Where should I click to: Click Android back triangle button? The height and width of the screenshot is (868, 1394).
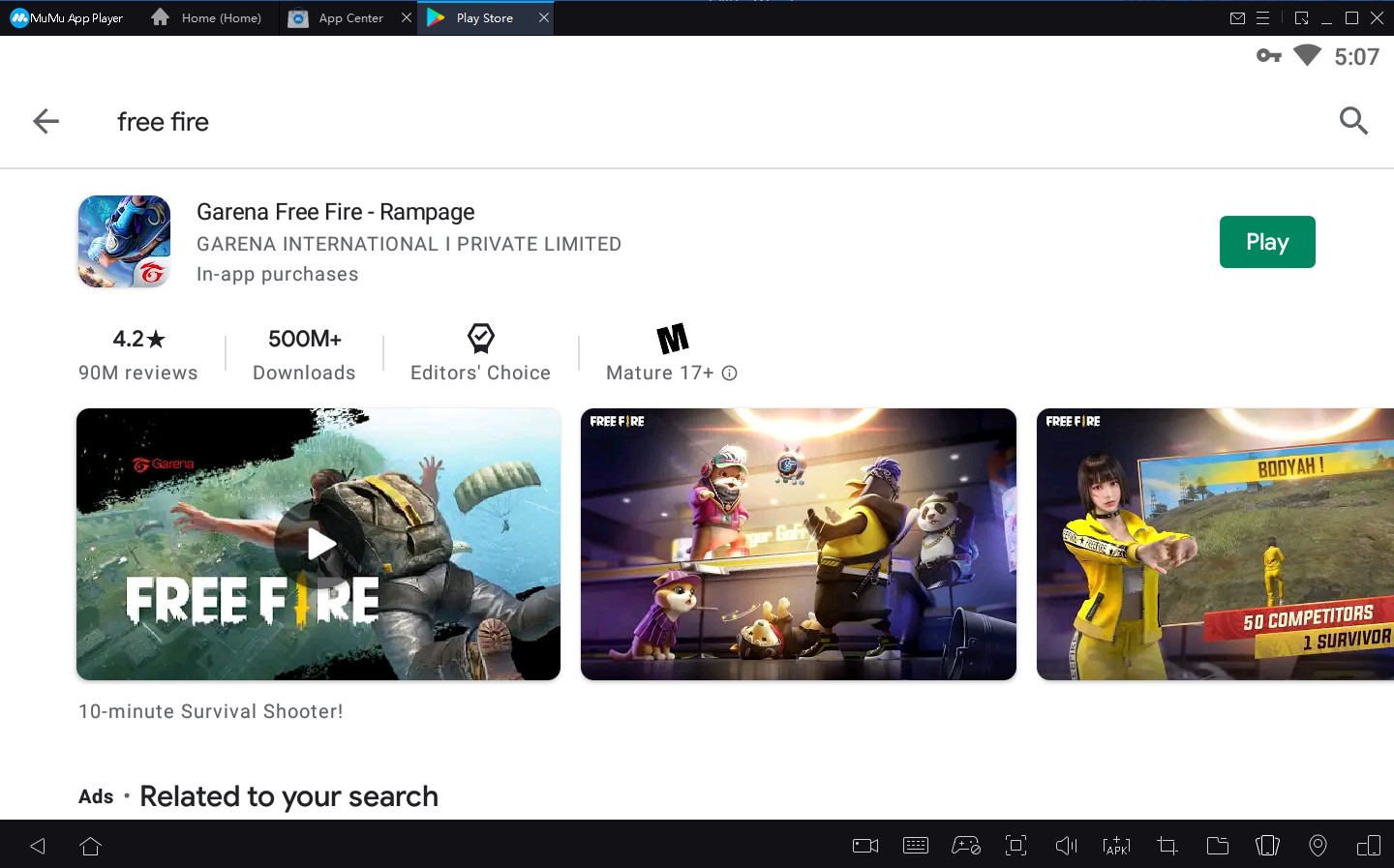tap(38, 846)
